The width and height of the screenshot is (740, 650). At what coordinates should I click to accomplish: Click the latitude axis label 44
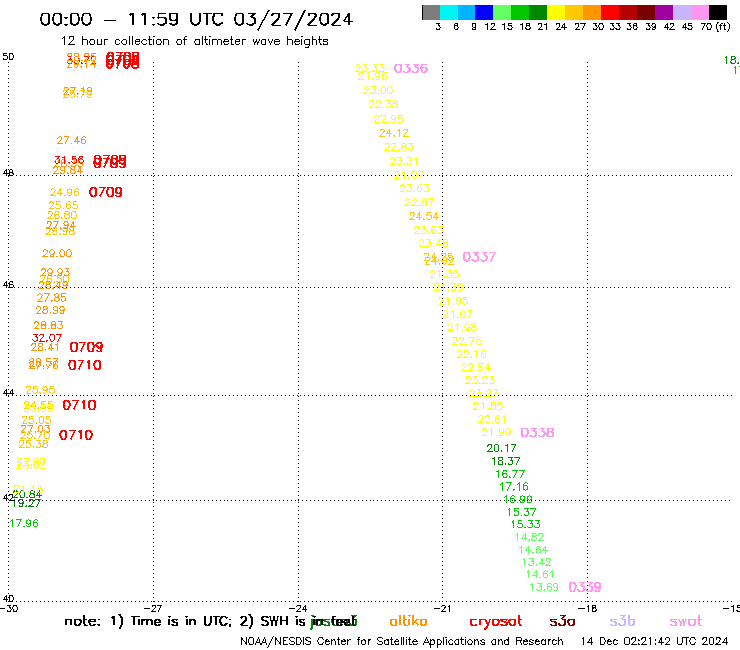[8, 392]
